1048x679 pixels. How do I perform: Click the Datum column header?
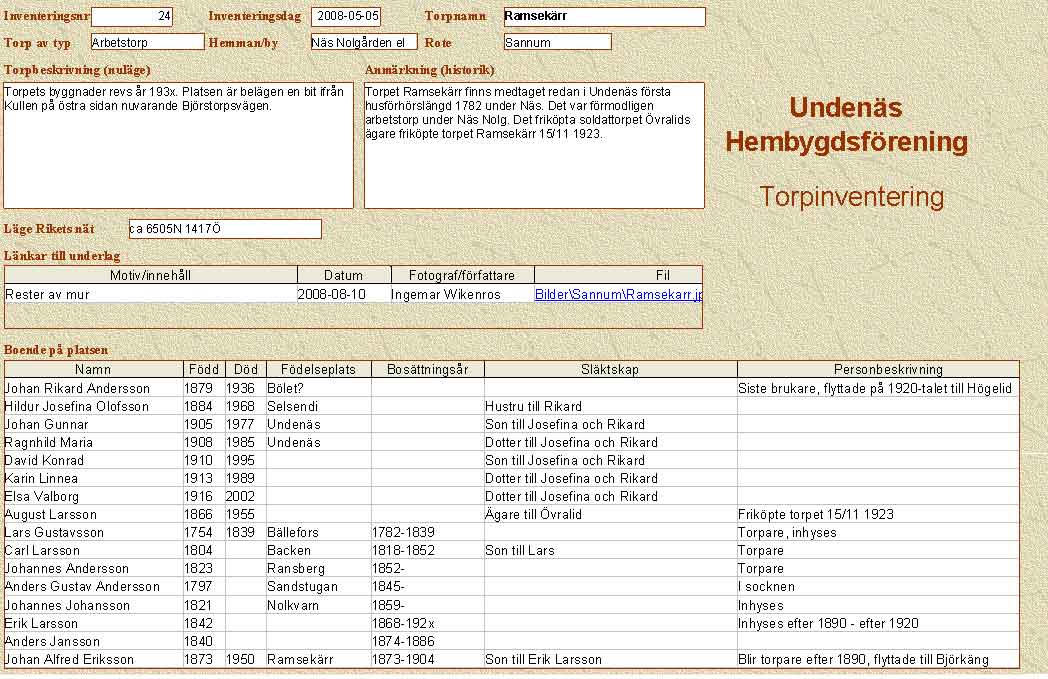[343, 275]
